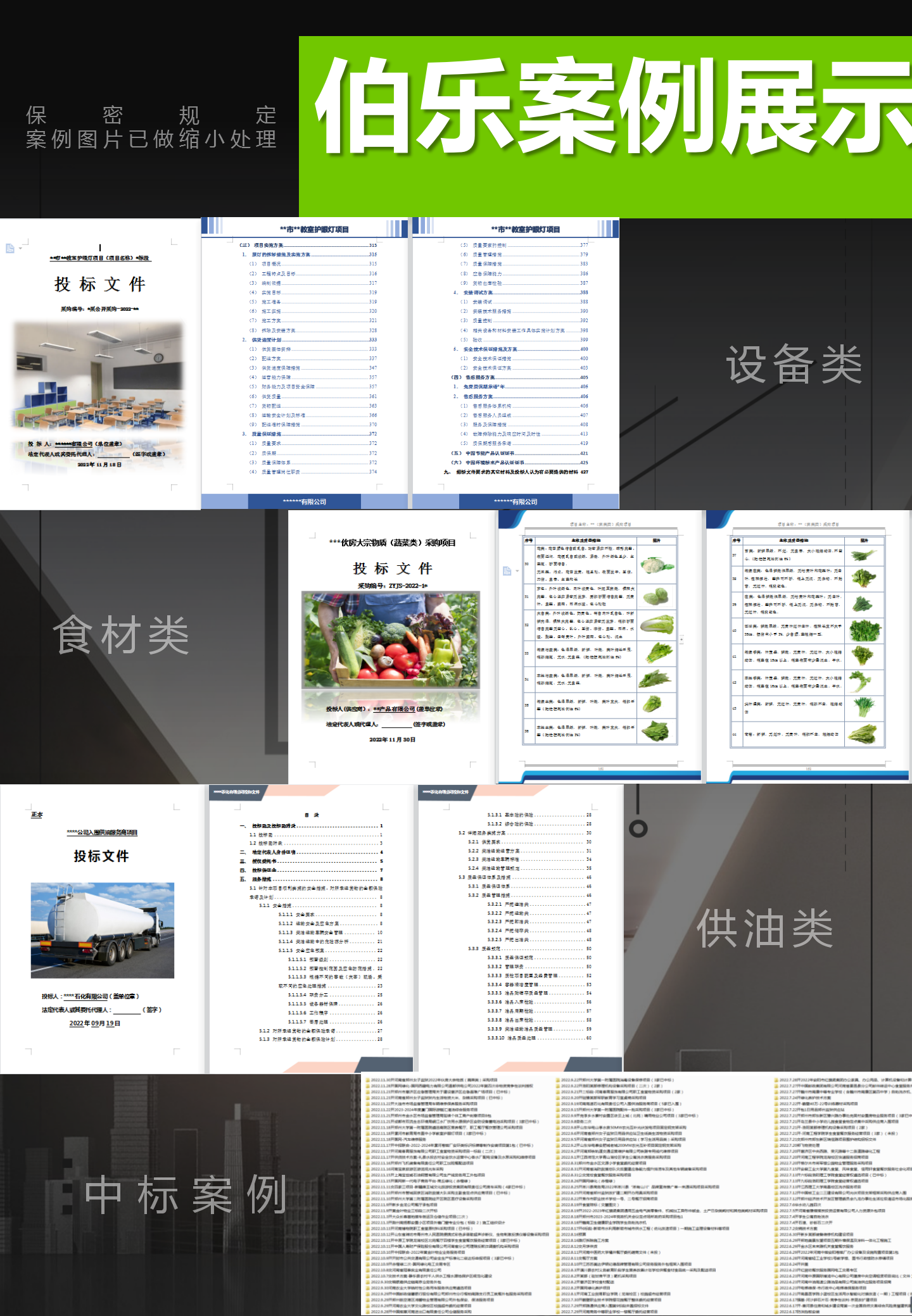
Task: Open the dropdown arrow beside the classroom cover icon
Action: pos(20,249)
